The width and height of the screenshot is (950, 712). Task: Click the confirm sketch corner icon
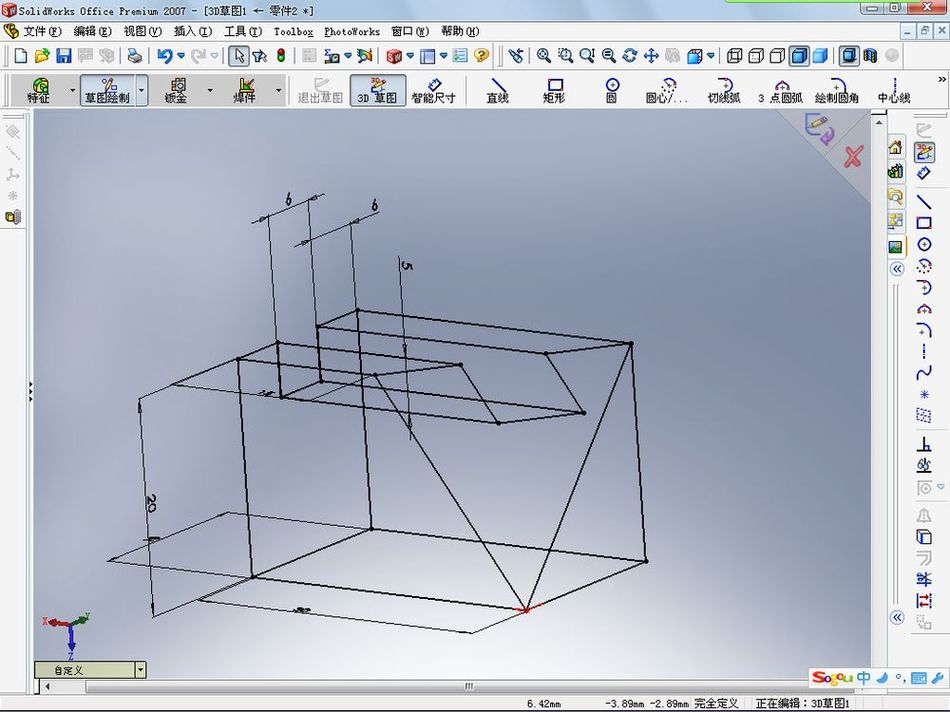819,130
